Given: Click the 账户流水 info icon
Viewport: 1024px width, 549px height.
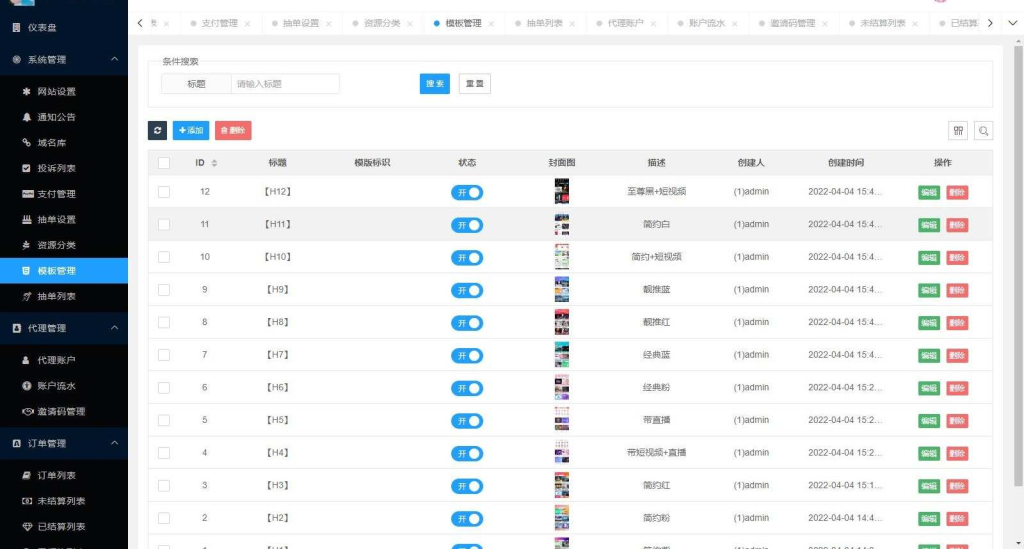Looking at the screenshot, I should 26,386.
